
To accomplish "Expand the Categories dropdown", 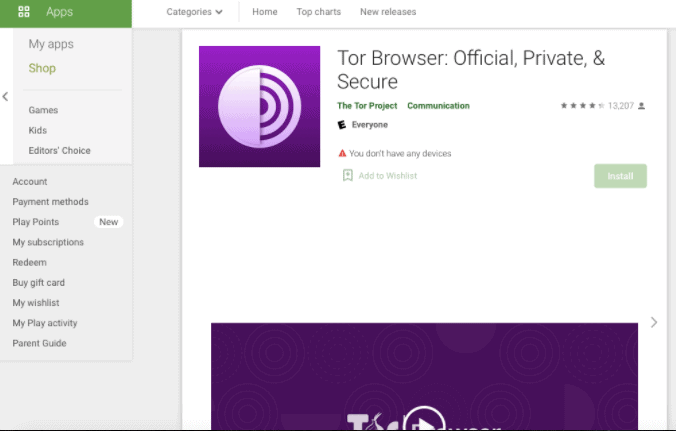I will tap(194, 12).
